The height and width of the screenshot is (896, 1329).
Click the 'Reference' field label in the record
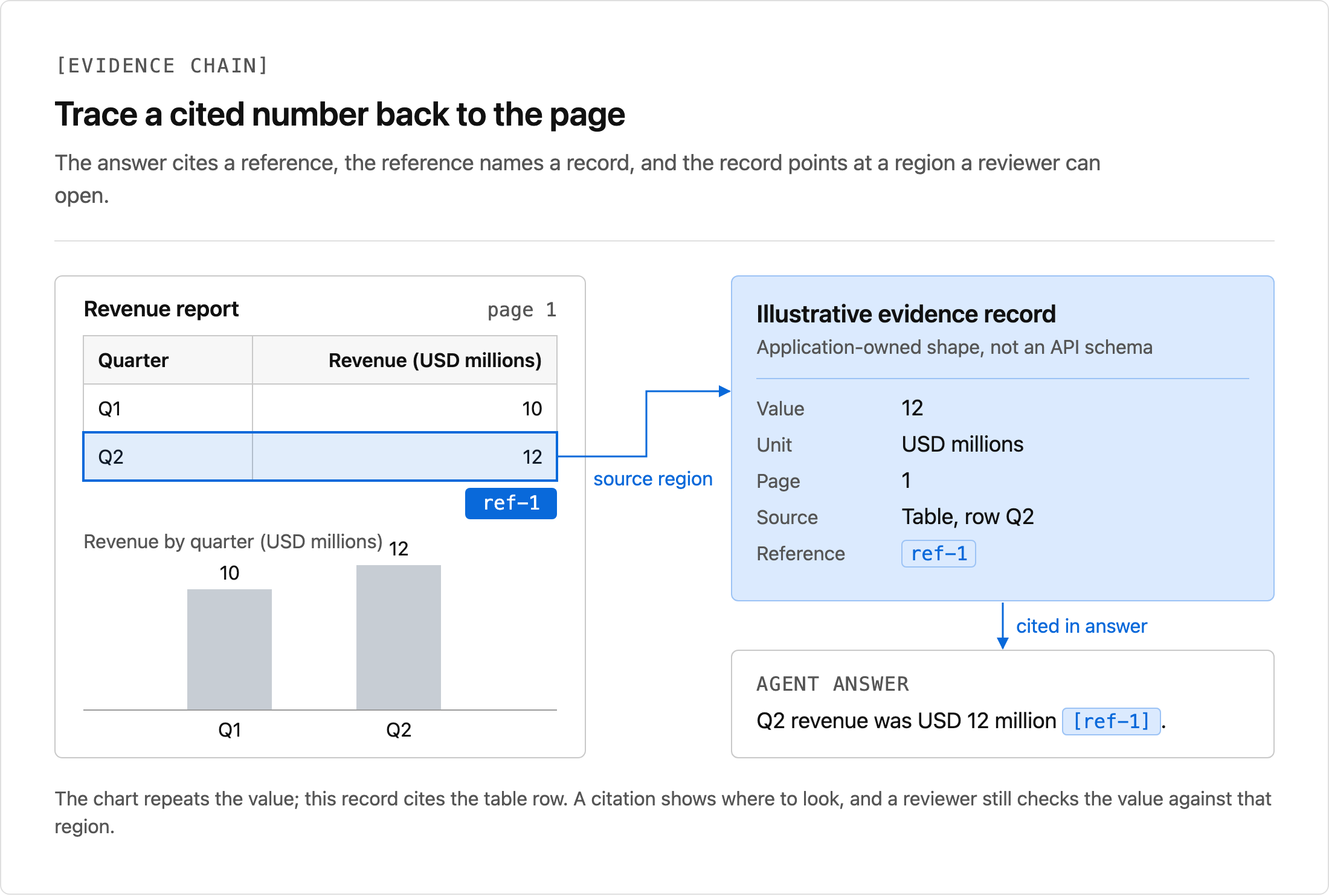[801, 554]
